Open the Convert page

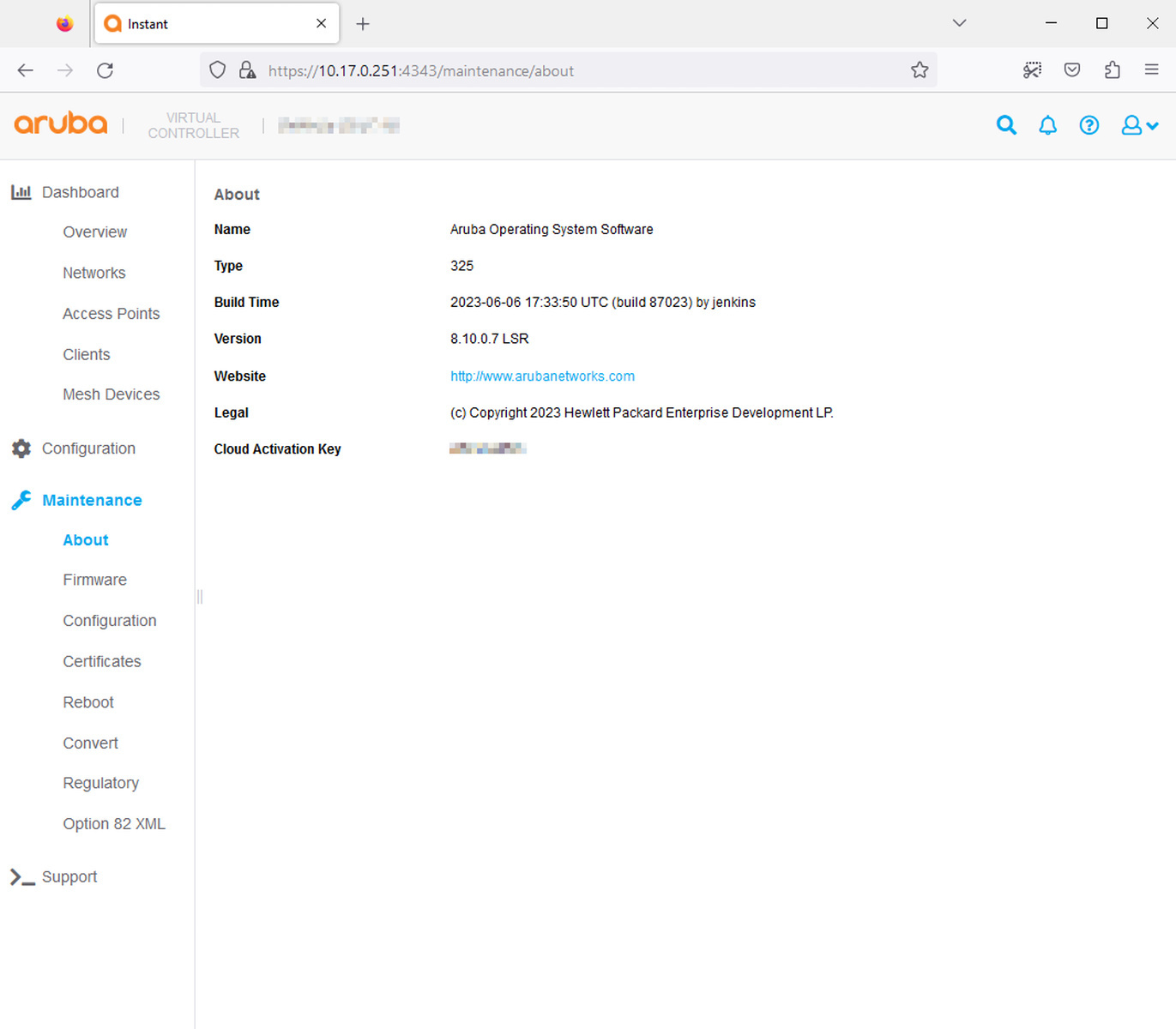[91, 743]
